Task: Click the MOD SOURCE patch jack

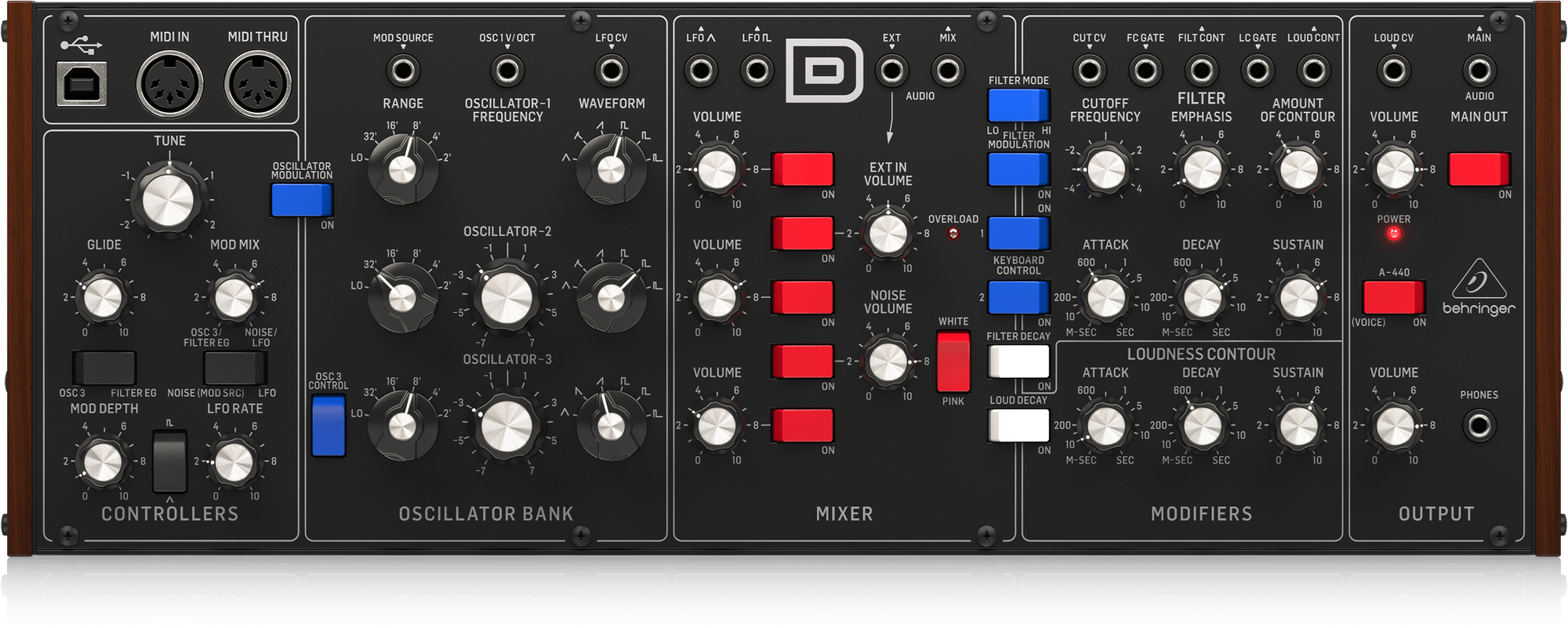Action: click(403, 71)
